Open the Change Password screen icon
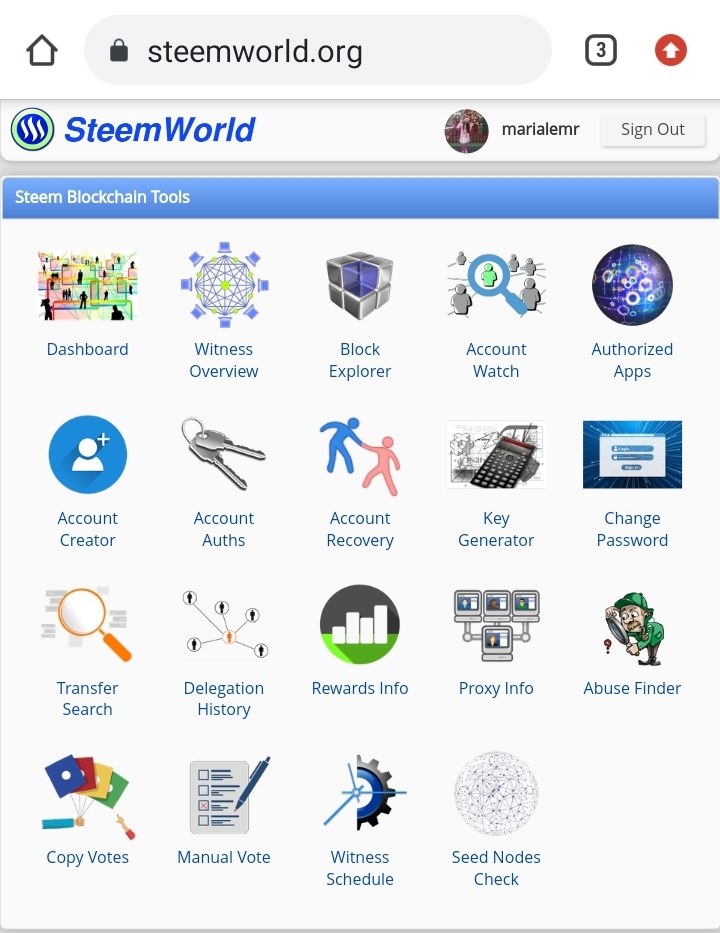Image resolution: width=720 pixels, height=933 pixels. pyautogui.click(x=632, y=455)
